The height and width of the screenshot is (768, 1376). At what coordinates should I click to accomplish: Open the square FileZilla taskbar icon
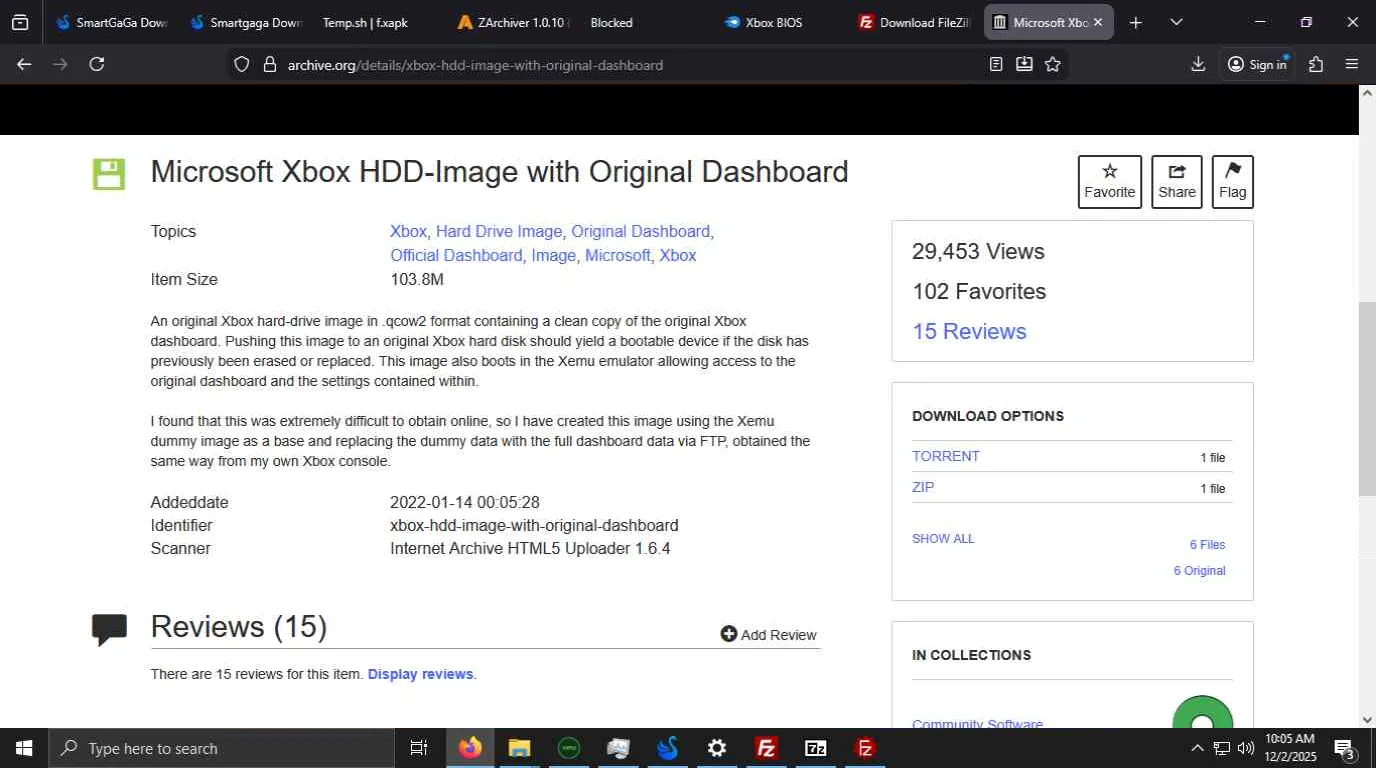click(767, 748)
